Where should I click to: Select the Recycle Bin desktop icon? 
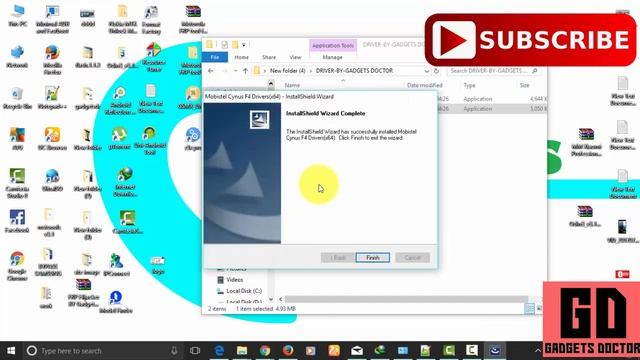tap(17, 98)
